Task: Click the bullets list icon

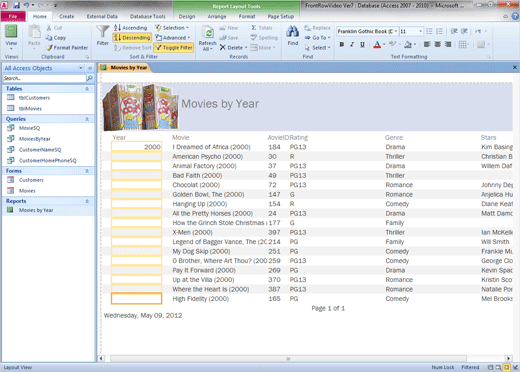Action: coord(429,31)
